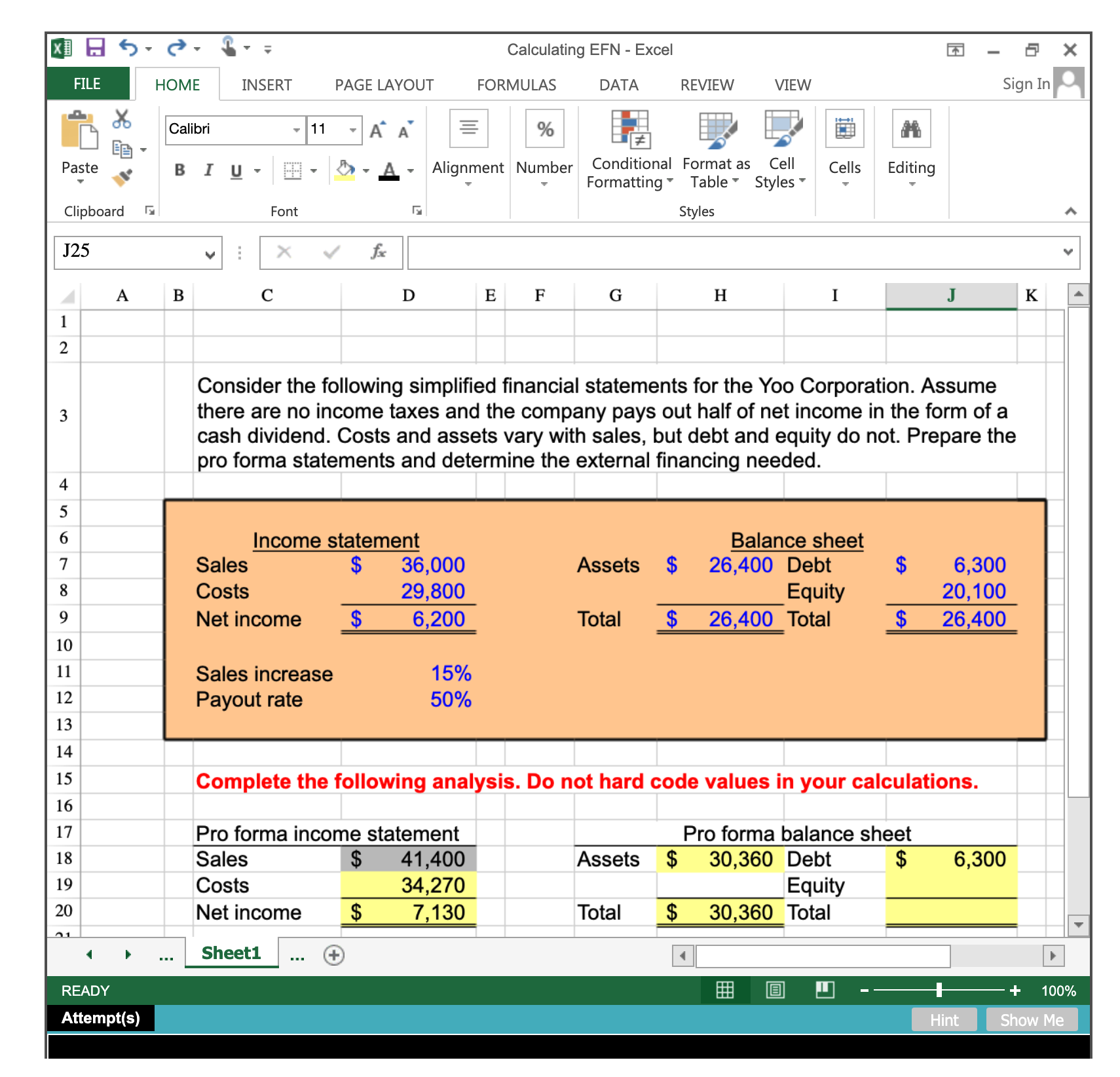1120x1077 pixels.
Task: Adjust the zoom slider handle
Action: click(939, 990)
